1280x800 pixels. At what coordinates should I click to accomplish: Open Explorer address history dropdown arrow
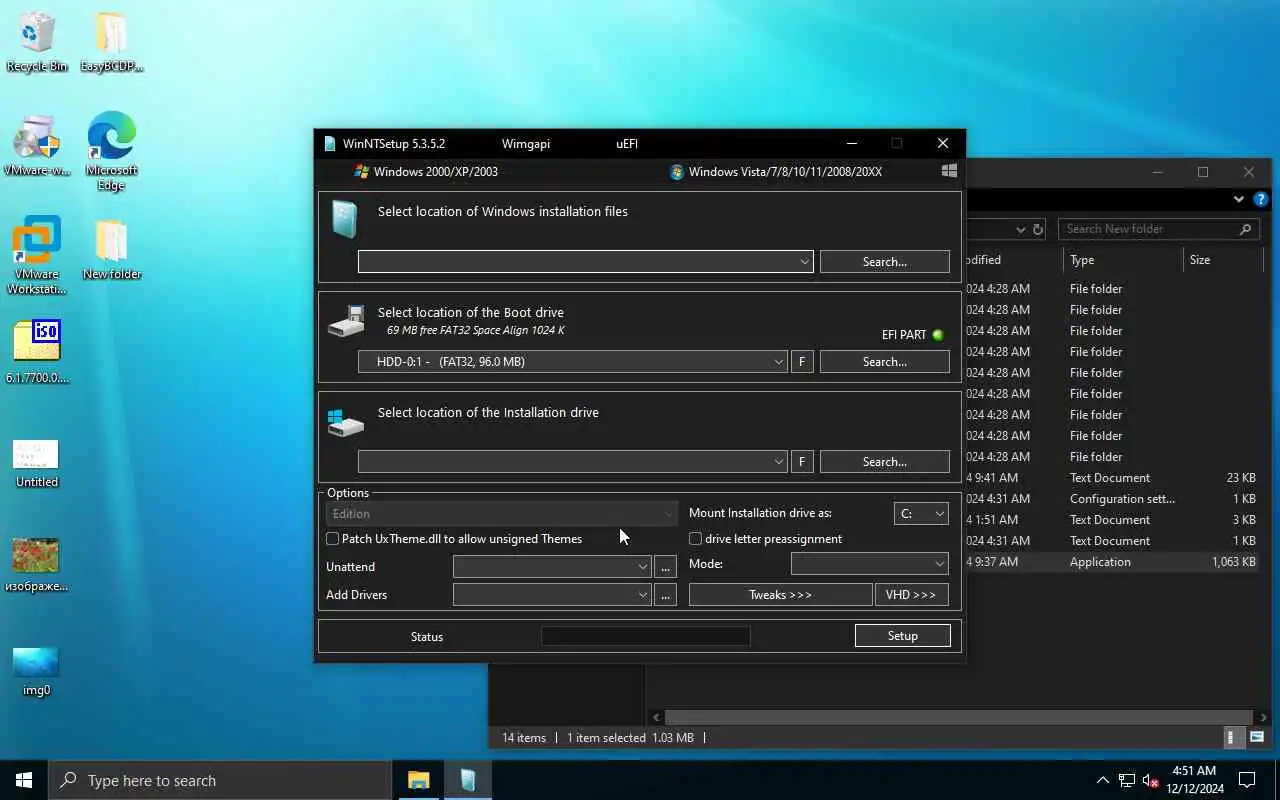(x=1021, y=229)
